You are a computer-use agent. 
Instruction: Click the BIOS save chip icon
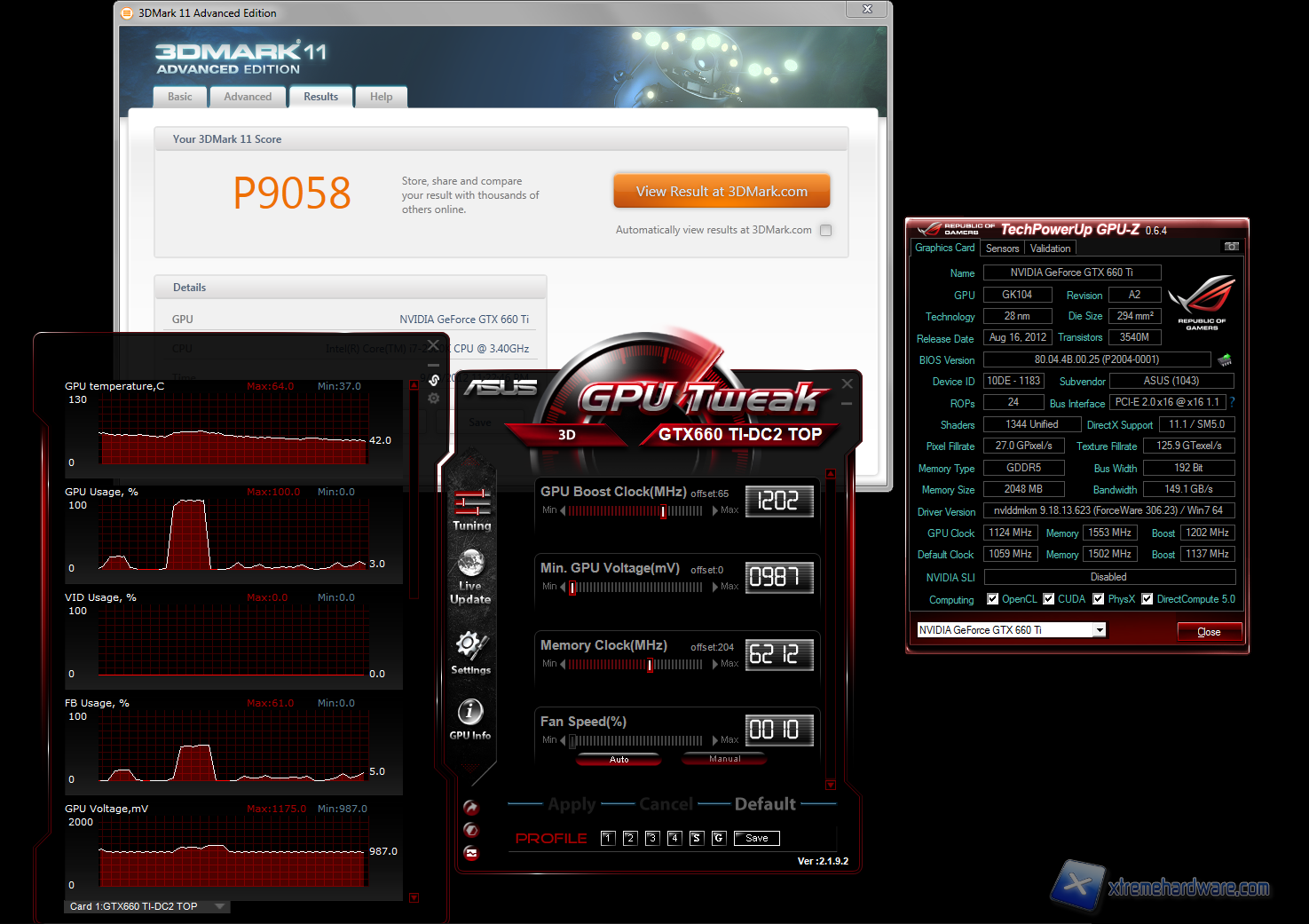(1225, 359)
